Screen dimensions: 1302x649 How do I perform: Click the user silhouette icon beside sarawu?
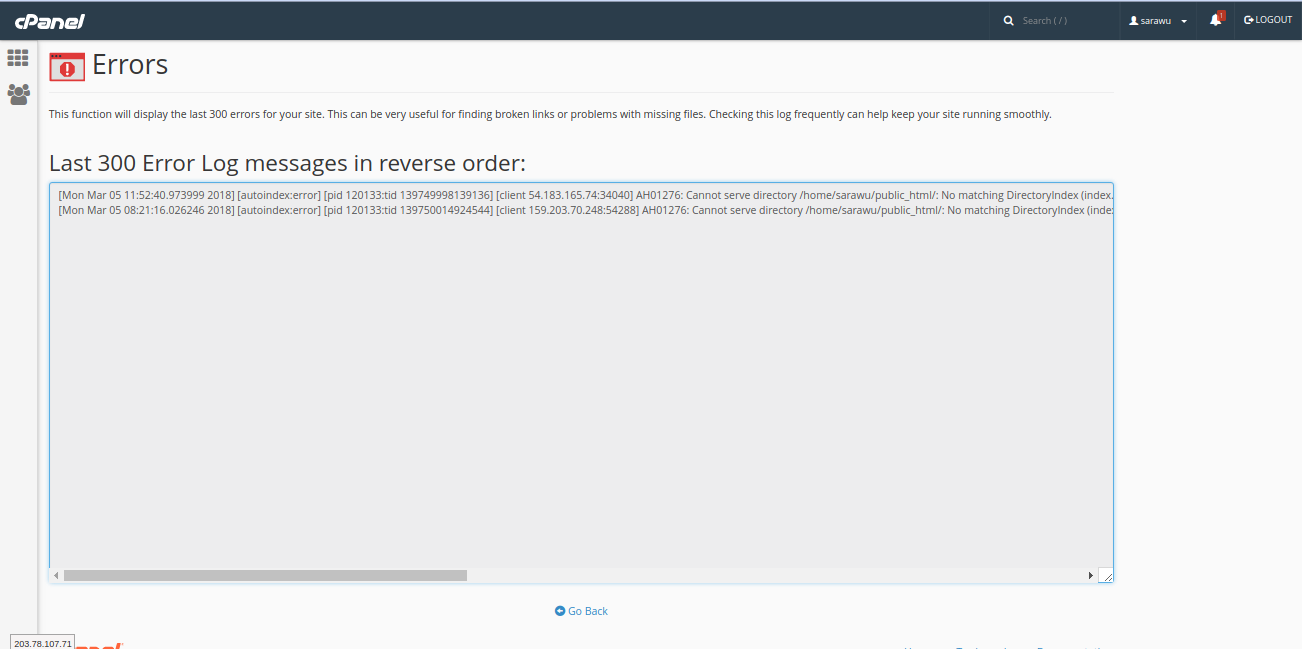(1133, 21)
